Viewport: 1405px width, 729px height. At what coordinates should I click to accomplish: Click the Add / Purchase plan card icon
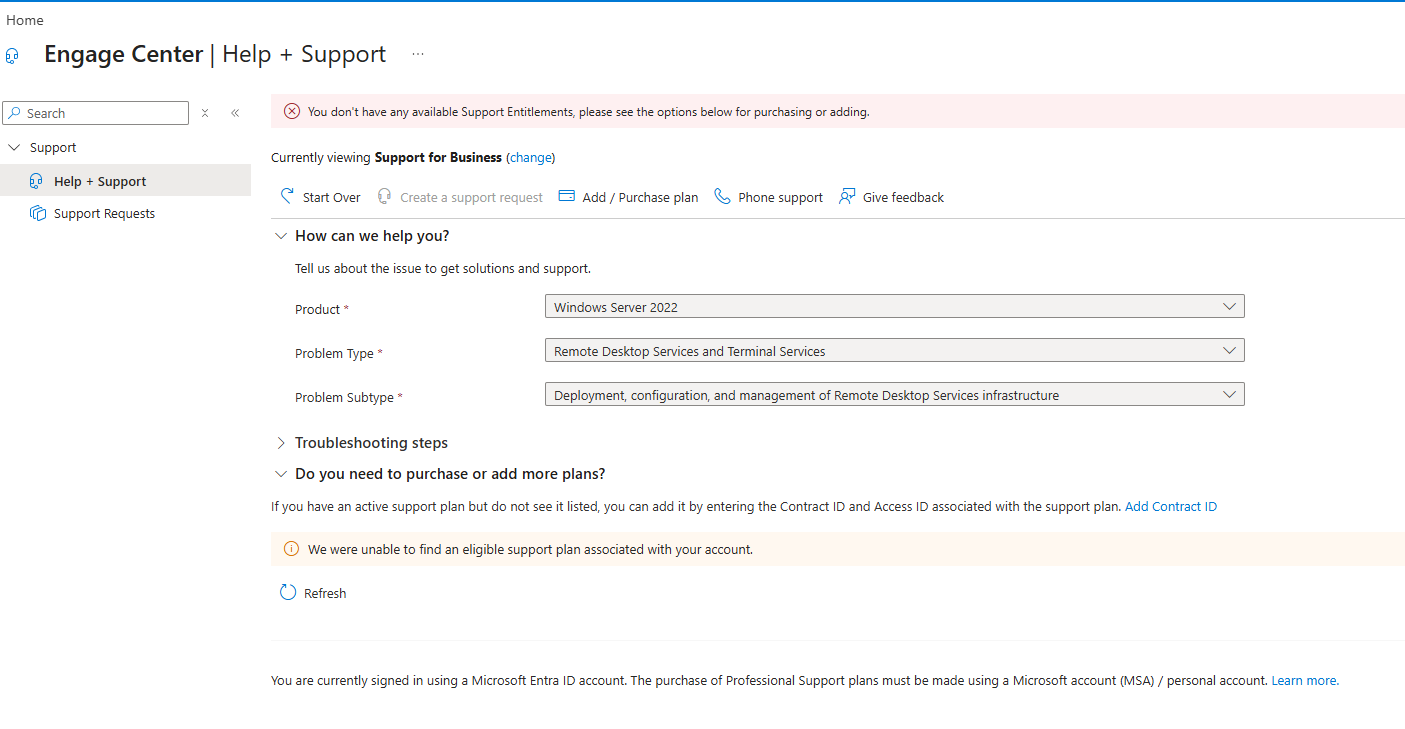click(x=567, y=196)
